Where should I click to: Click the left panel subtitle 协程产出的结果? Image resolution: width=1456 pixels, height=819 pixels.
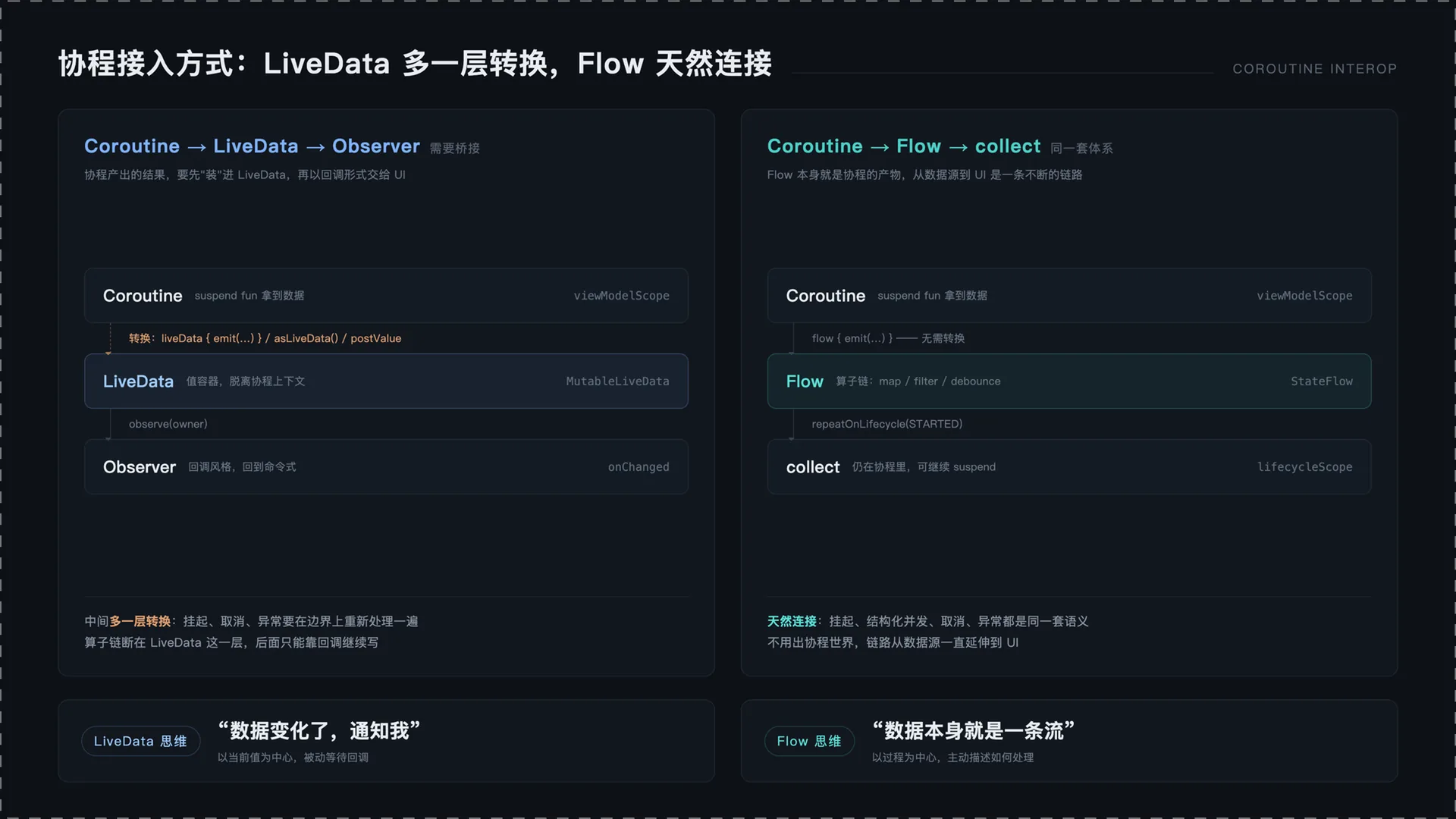click(x=245, y=175)
